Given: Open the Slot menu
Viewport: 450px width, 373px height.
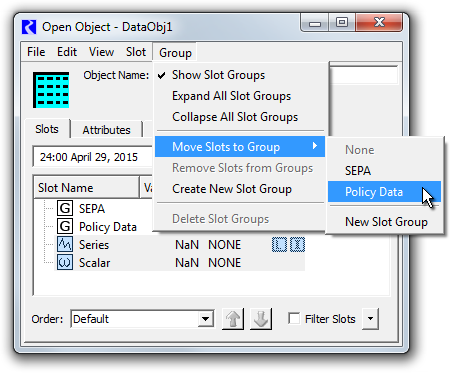Looking at the screenshot, I should pos(136,52).
